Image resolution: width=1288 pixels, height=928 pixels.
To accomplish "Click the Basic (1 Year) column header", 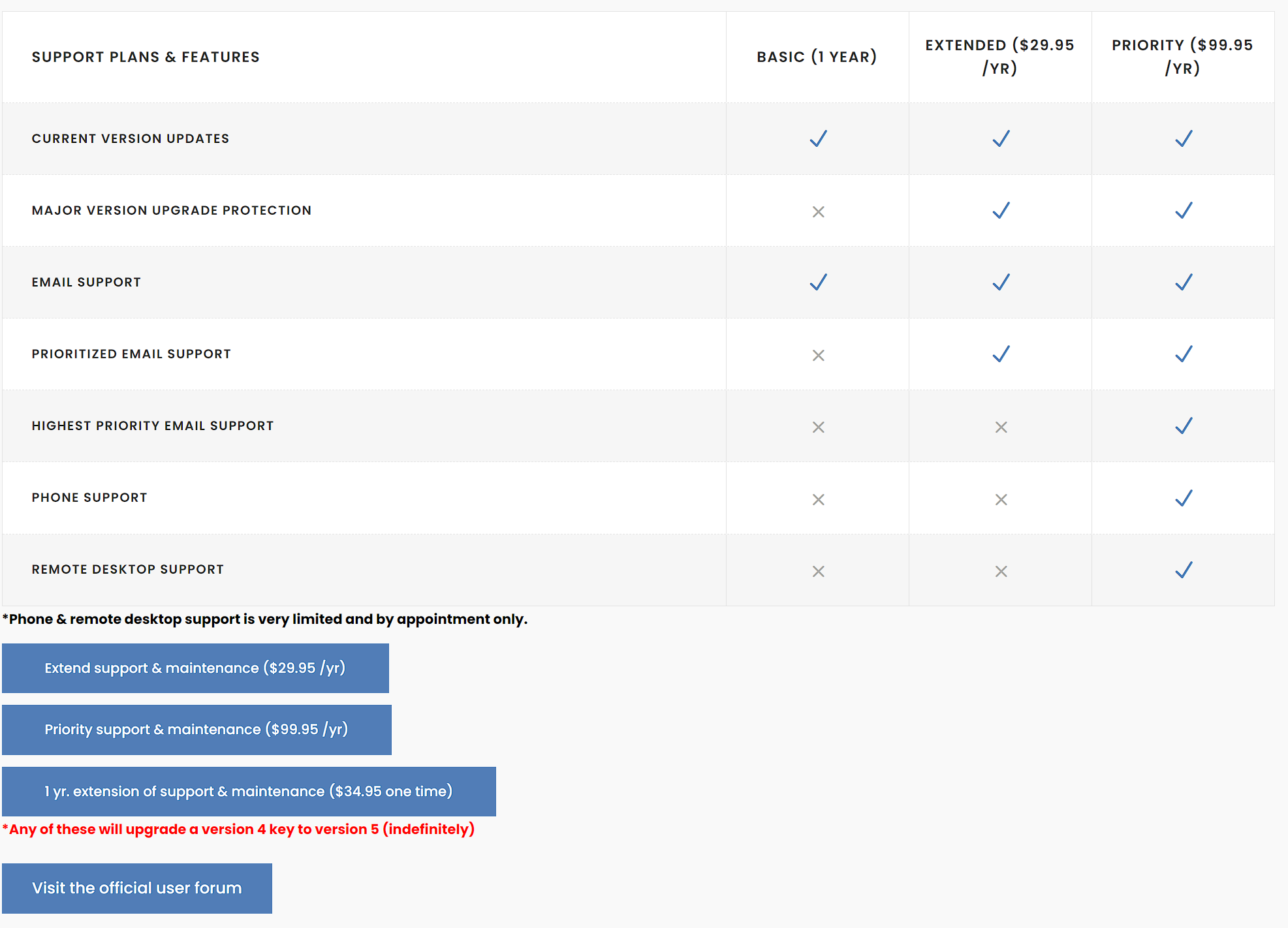I will (817, 57).
